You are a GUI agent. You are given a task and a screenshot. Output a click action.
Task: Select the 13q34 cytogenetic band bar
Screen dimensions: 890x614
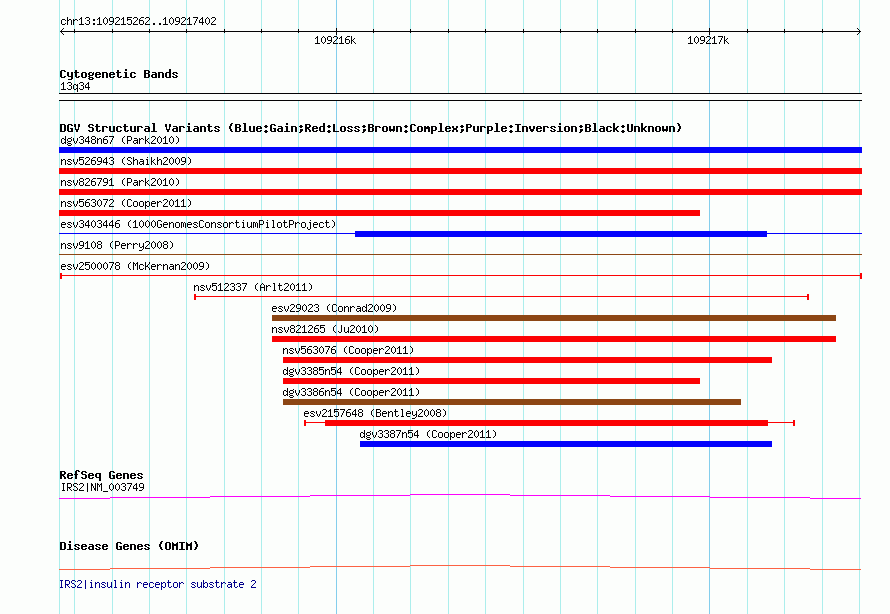click(460, 97)
